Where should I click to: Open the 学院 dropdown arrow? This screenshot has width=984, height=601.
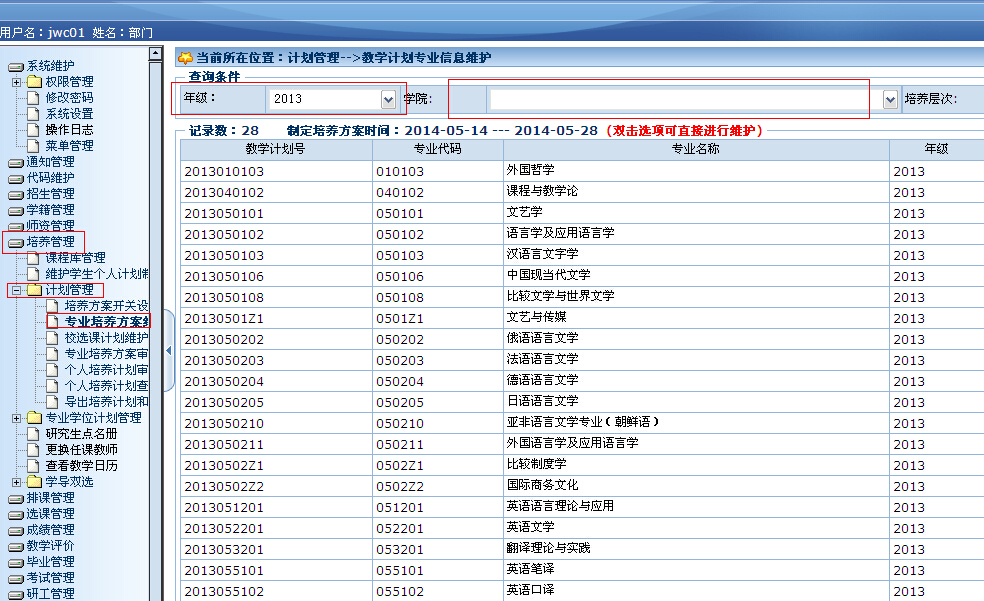(x=890, y=99)
